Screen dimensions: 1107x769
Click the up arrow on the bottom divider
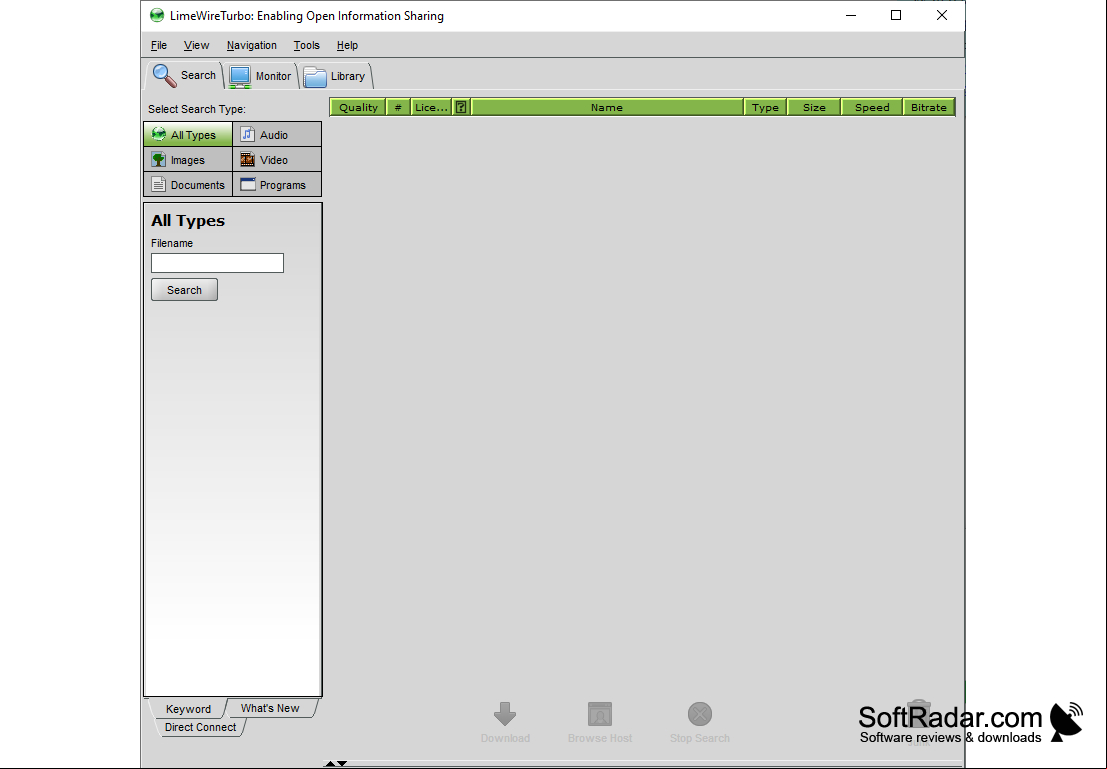(x=330, y=763)
